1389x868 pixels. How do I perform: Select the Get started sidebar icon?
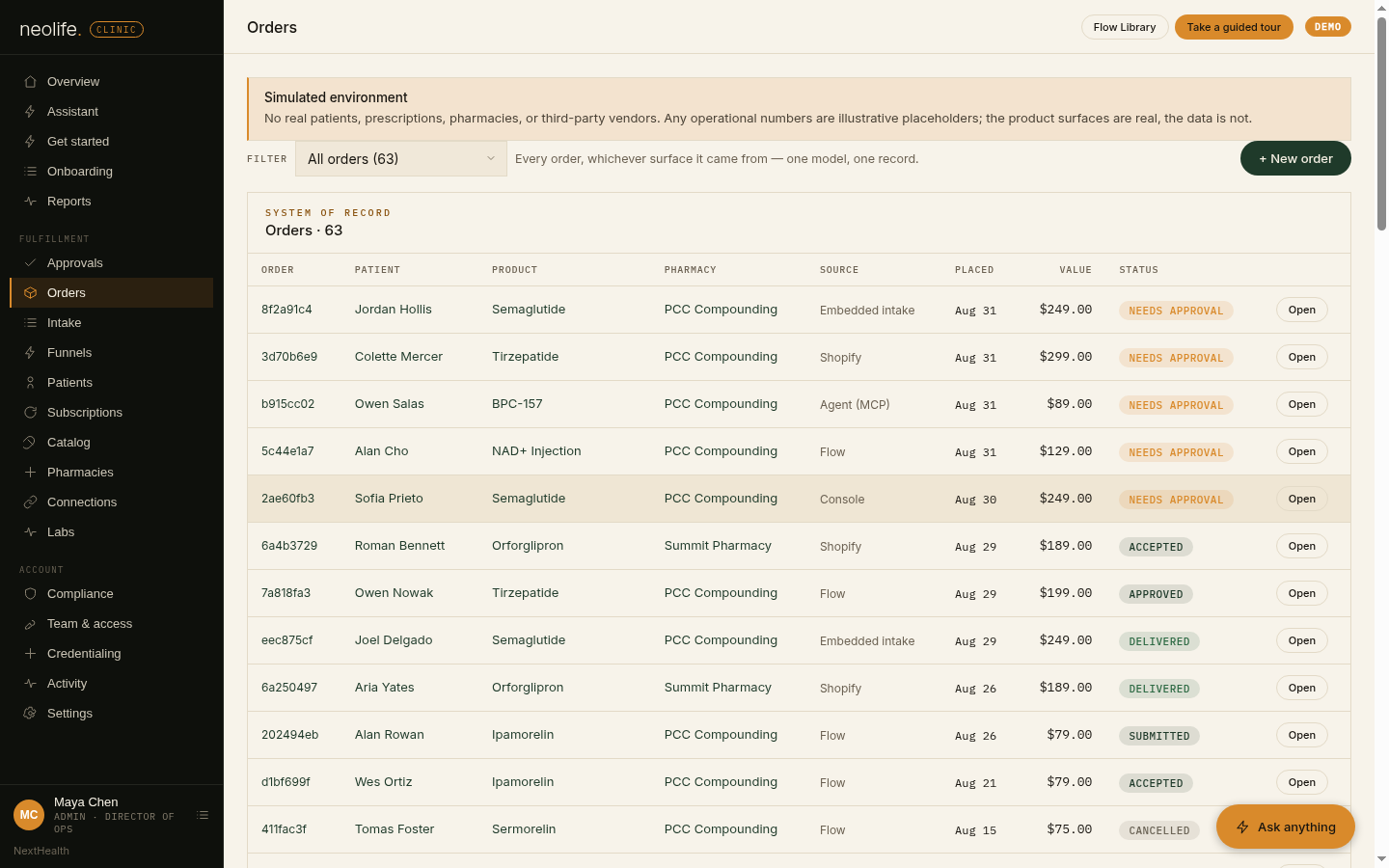point(30,142)
